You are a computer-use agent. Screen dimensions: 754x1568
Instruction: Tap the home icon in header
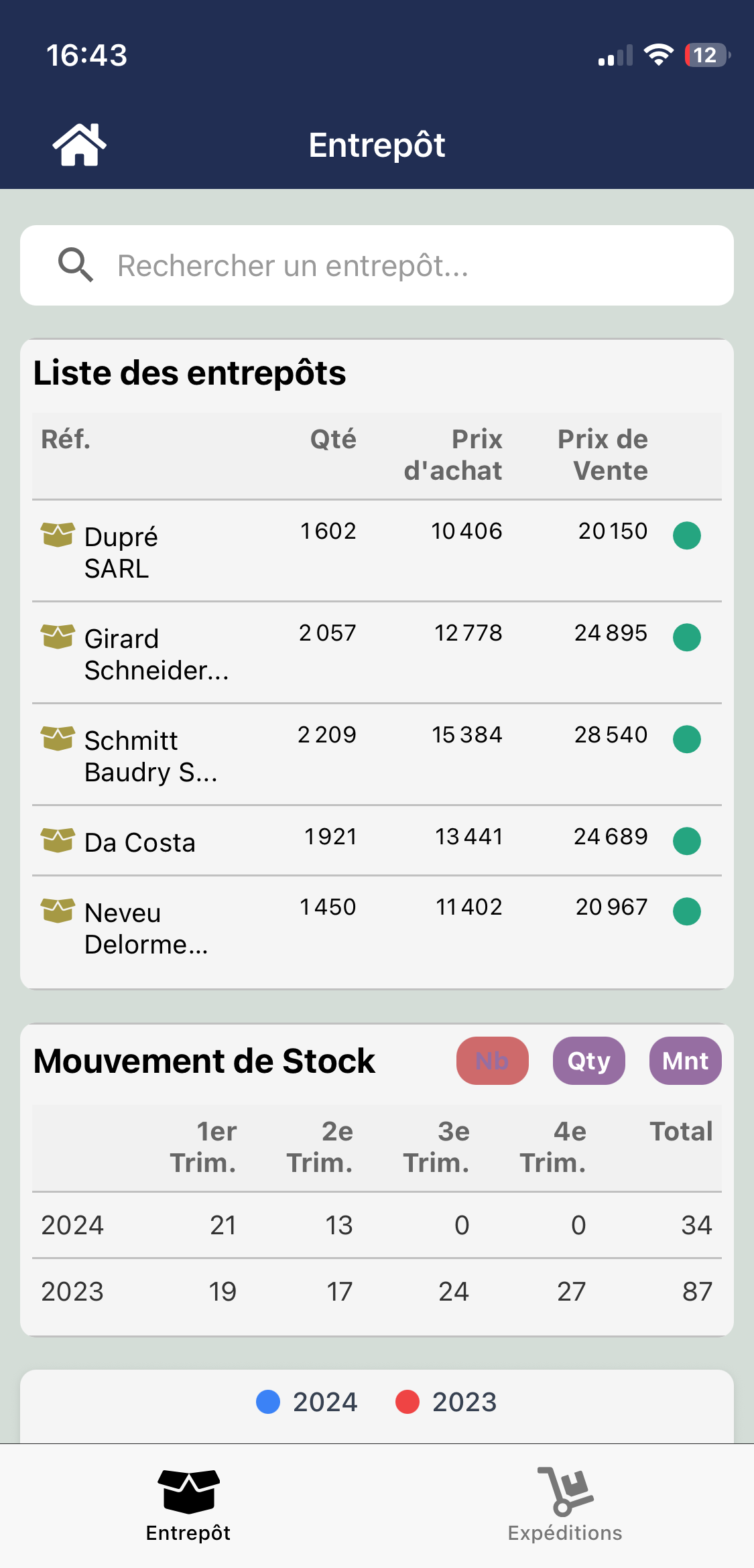click(x=80, y=145)
